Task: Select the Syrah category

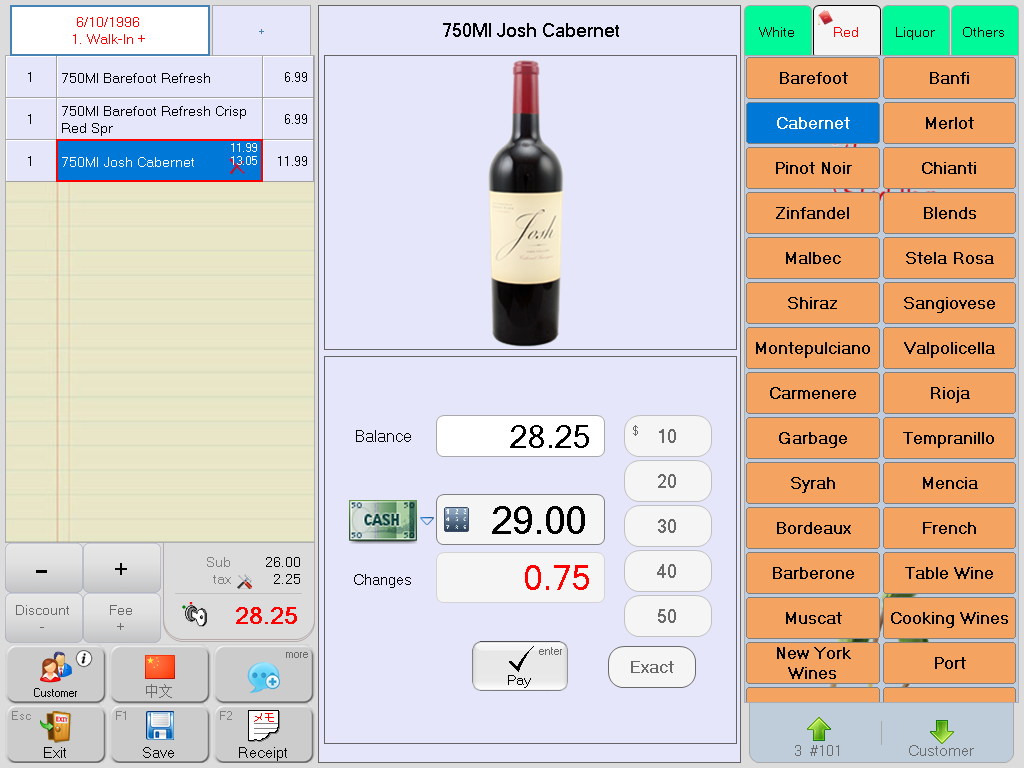Action: click(x=813, y=483)
